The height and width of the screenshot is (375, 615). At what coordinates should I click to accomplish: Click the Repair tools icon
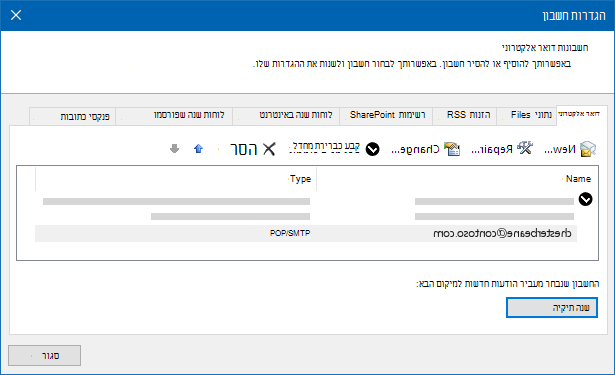pyautogui.click(x=525, y=148)
